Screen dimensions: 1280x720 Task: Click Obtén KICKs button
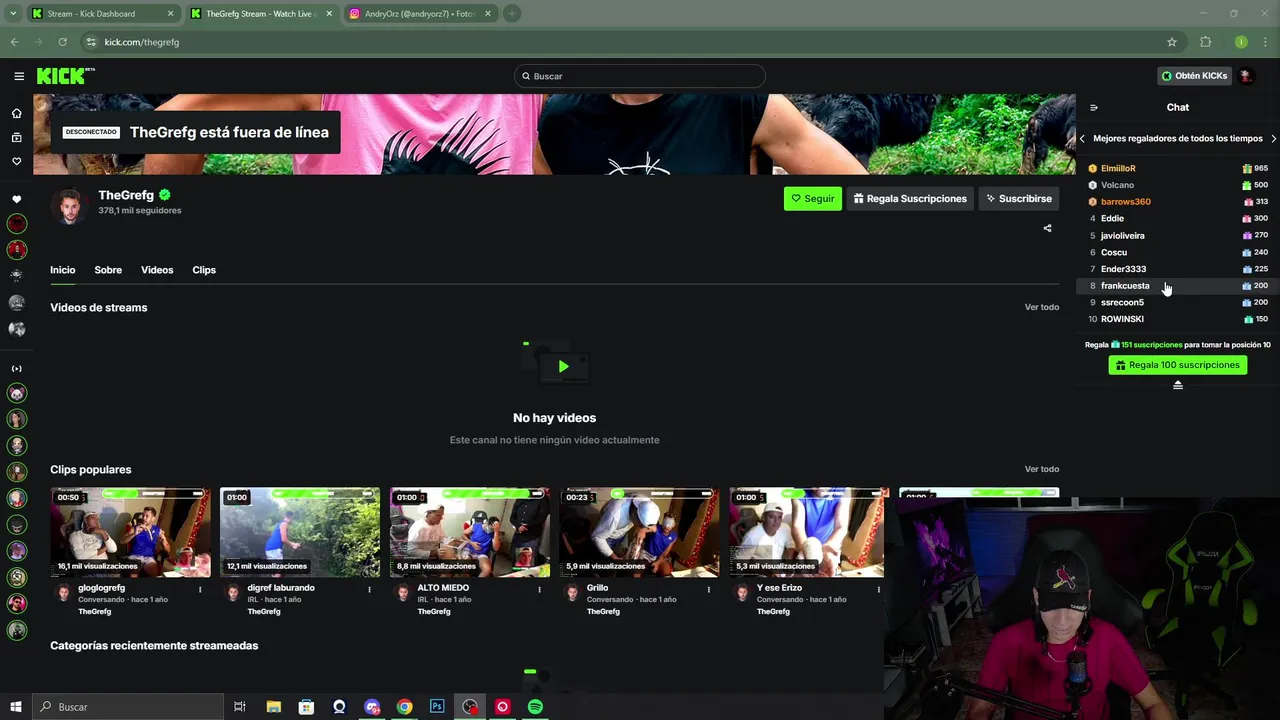pyautogui.click(x=1194, y=76)
